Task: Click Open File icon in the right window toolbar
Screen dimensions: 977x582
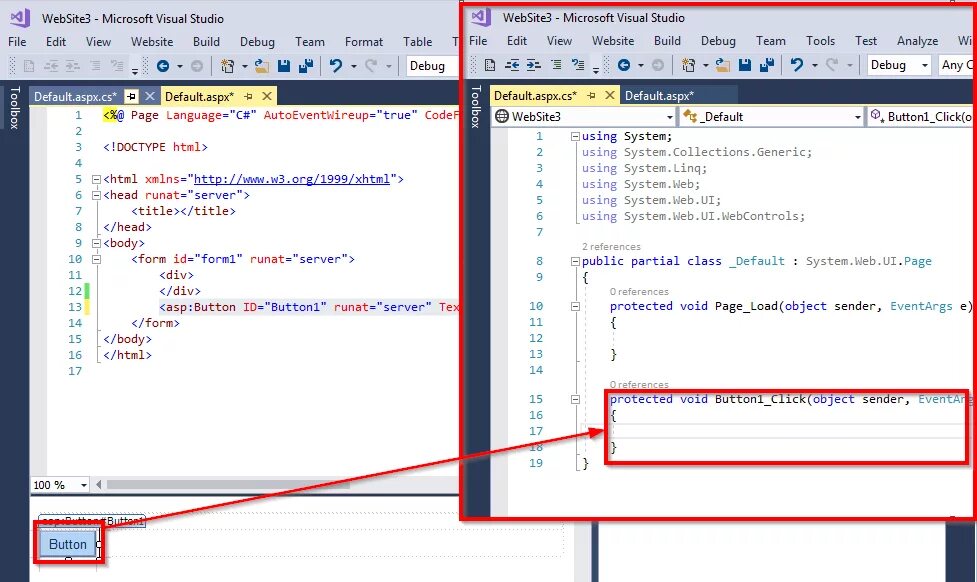Action: pyautogui.click(x=723, y=65)
